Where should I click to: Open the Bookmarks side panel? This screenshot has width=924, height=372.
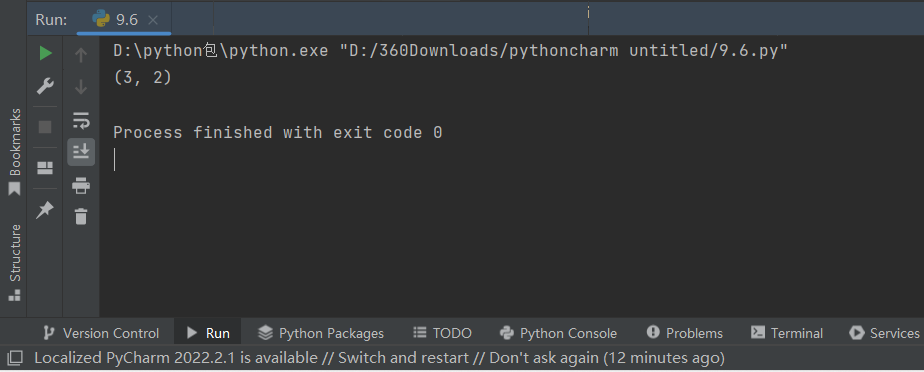pyautogui.click(x=14, y=152)
